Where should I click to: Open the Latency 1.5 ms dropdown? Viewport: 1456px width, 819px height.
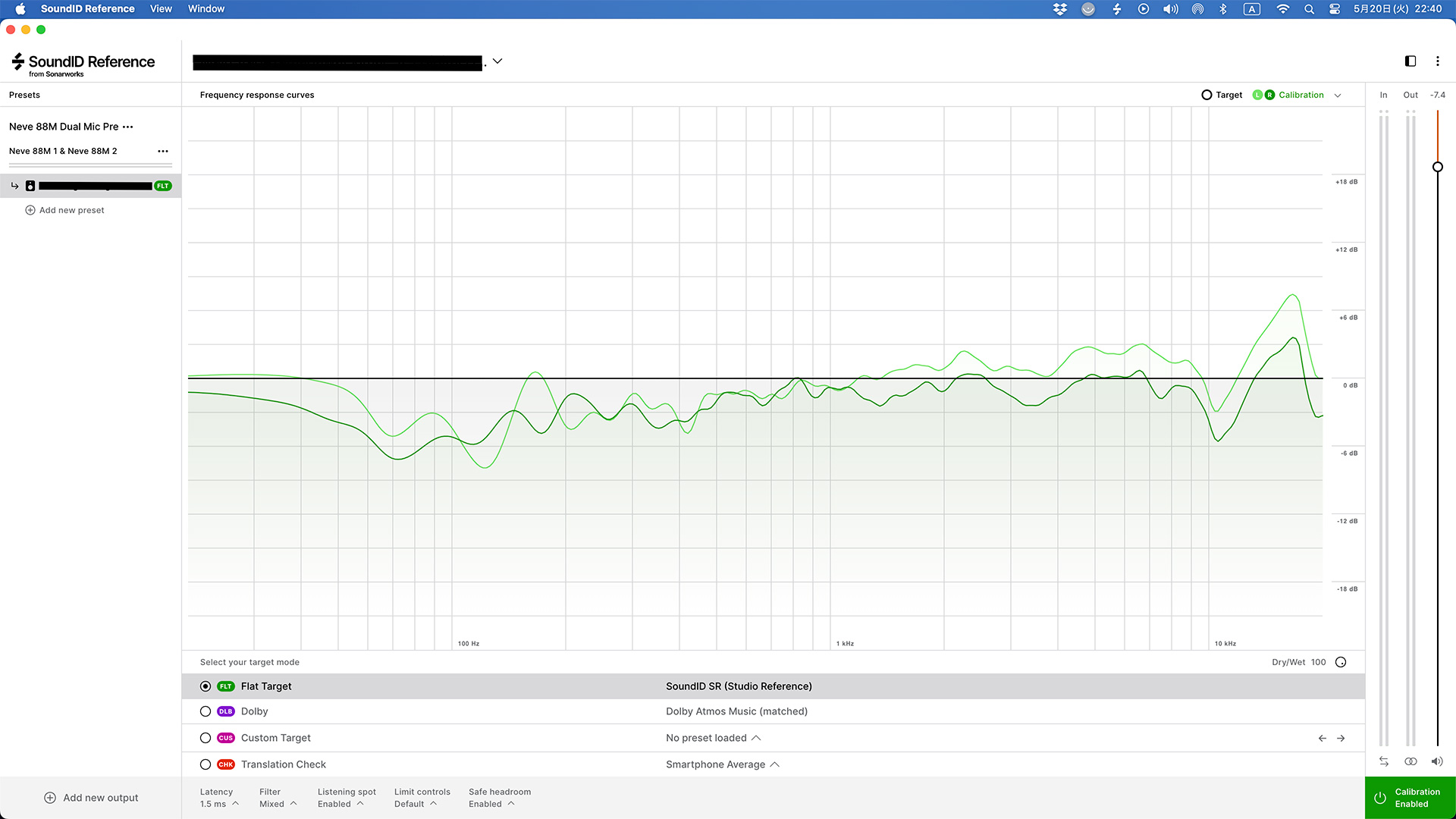[219, 798]
